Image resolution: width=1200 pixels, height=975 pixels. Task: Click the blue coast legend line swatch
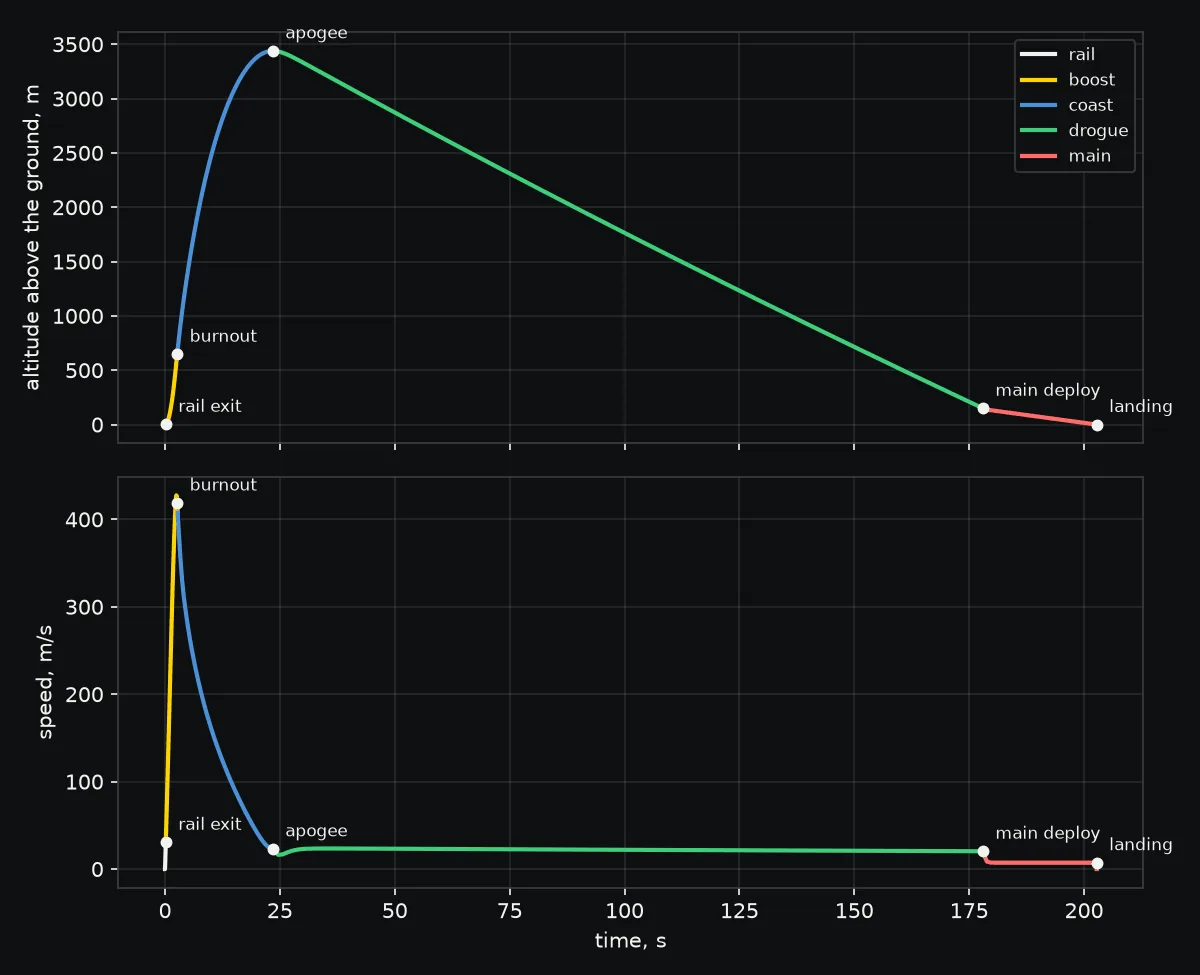1037,105
